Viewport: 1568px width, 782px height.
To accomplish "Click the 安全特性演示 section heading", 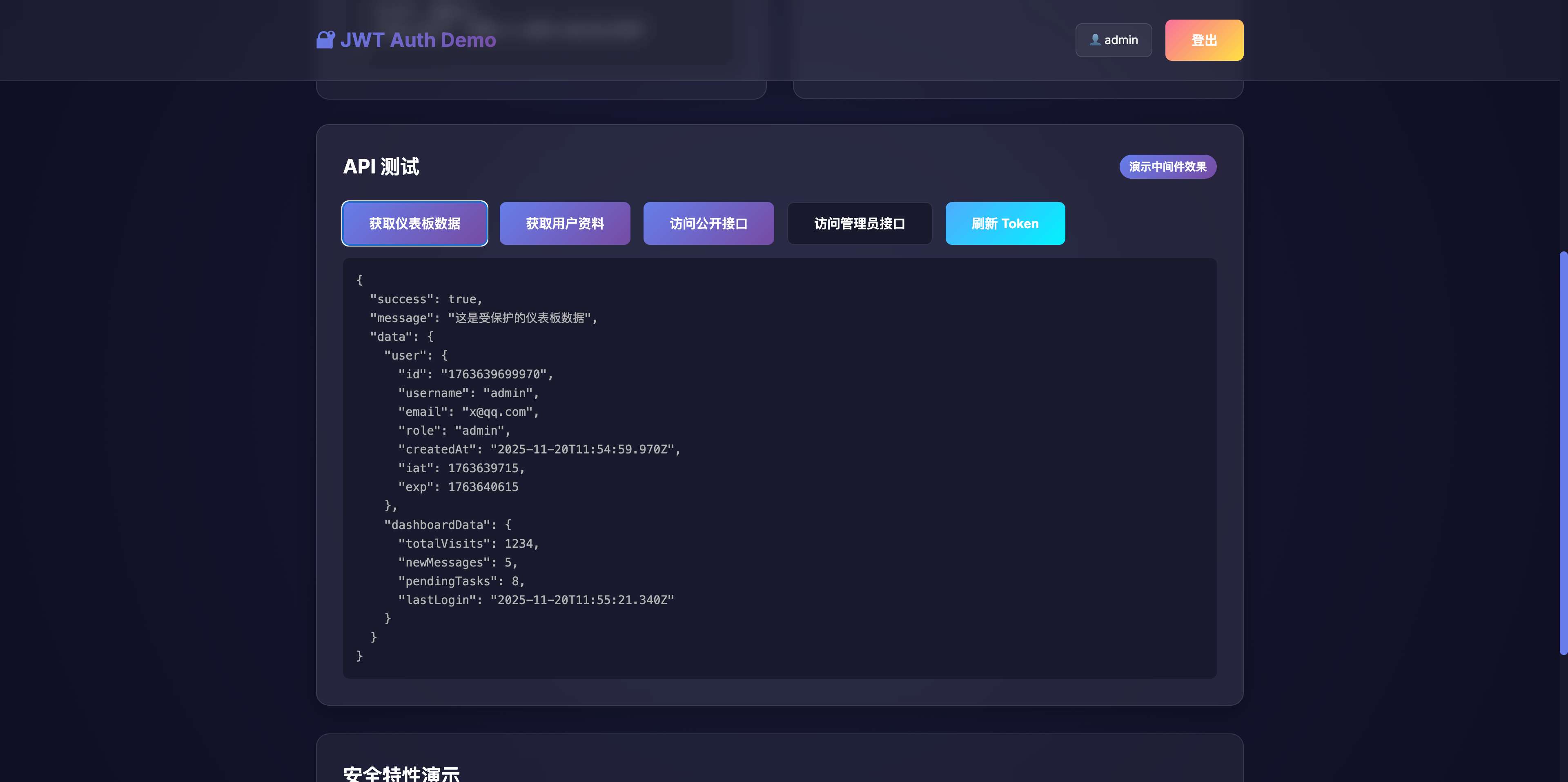I will coord(402,773).
